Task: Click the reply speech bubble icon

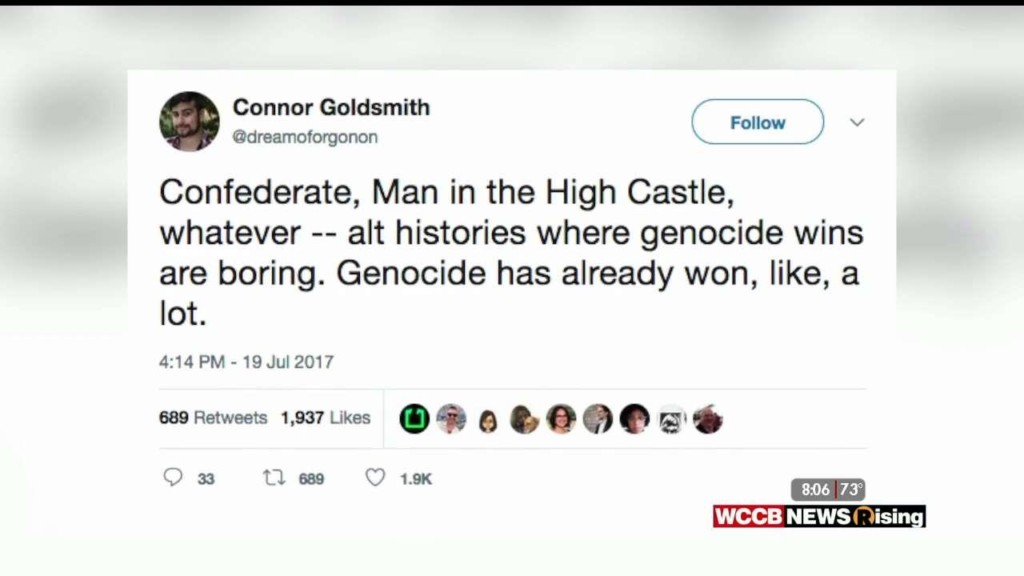Action: (x=173, y=477)
